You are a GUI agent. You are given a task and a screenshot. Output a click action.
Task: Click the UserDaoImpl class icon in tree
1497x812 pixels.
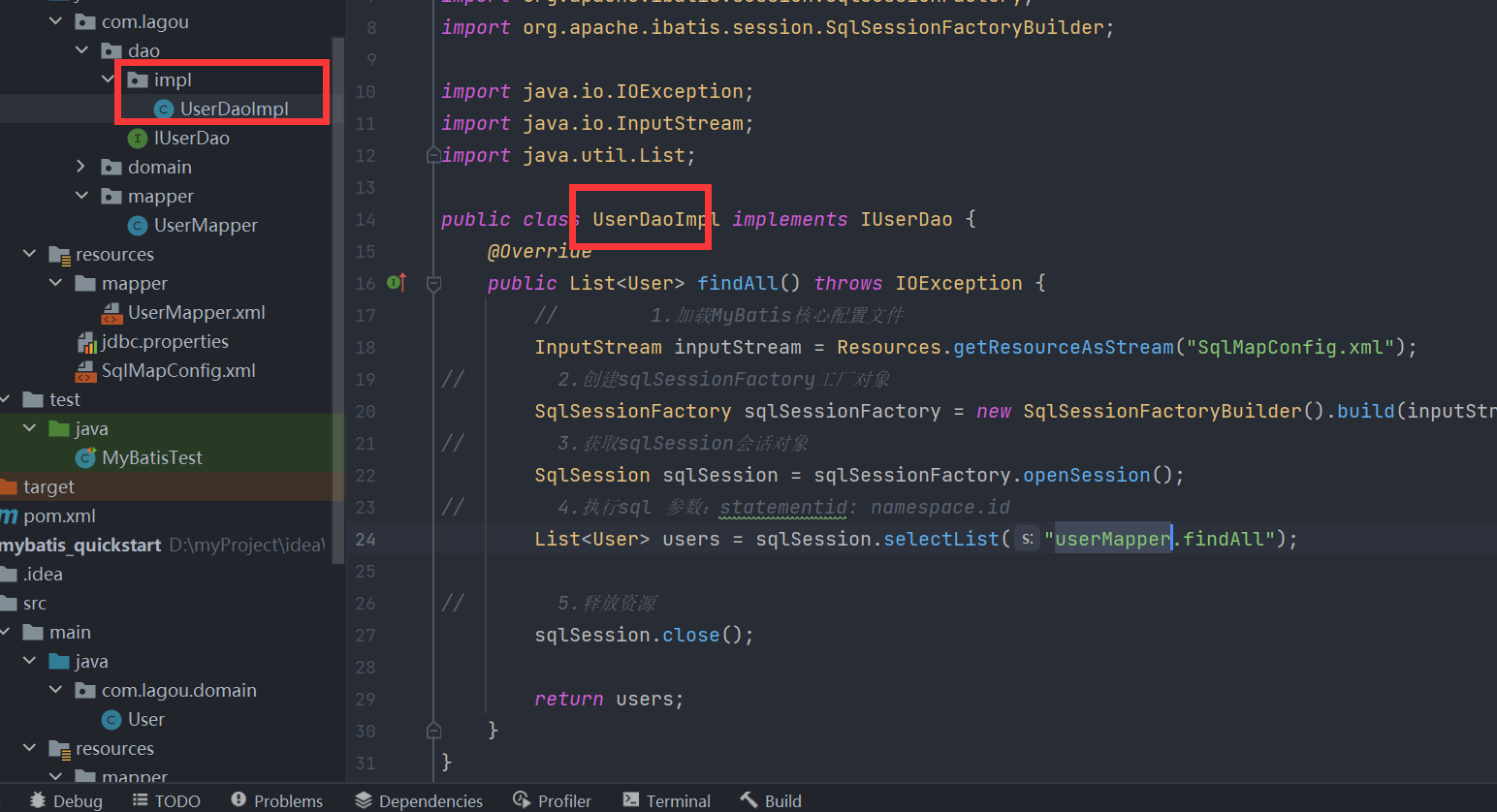point(164,109)
